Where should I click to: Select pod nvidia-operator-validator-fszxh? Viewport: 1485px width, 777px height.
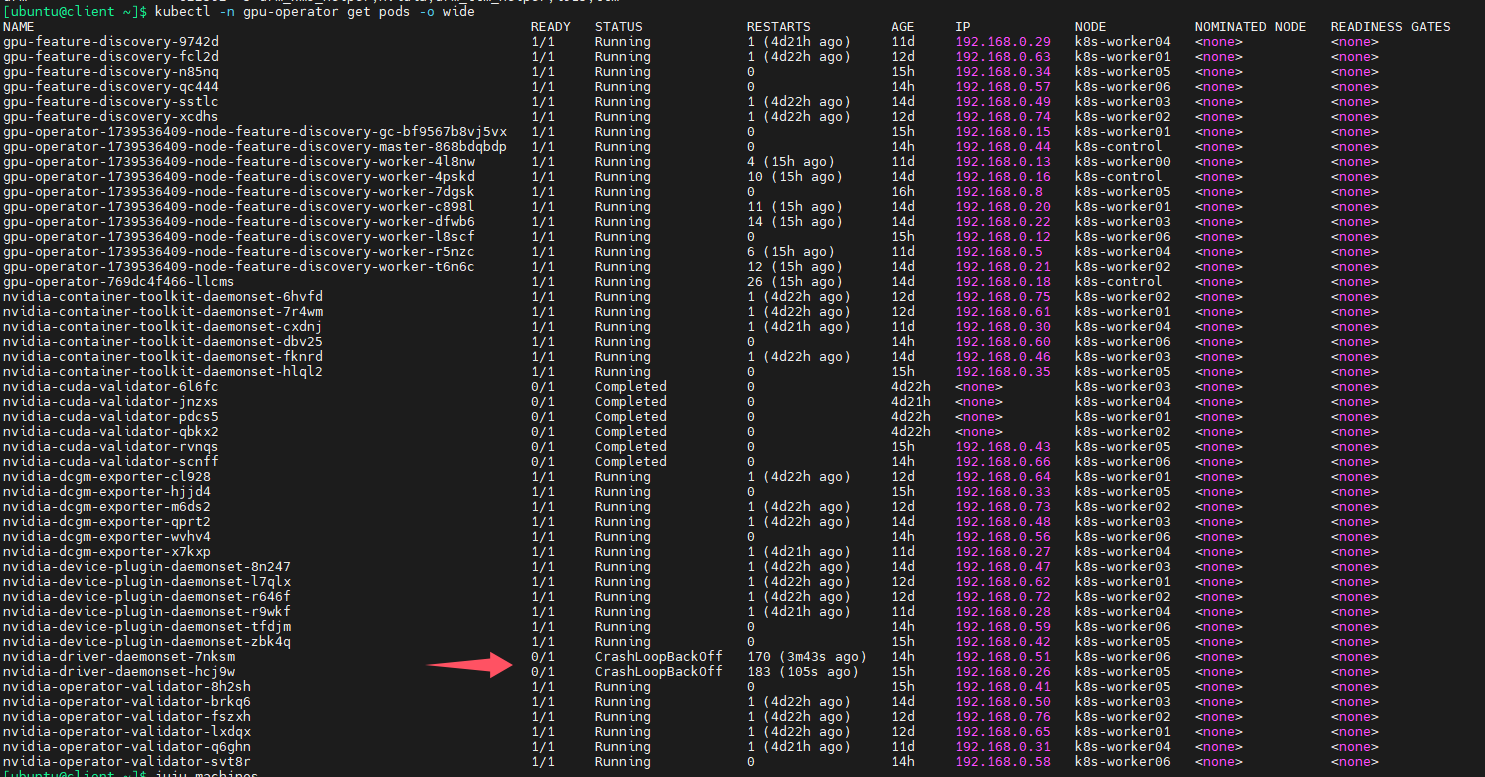coord(126,716)
